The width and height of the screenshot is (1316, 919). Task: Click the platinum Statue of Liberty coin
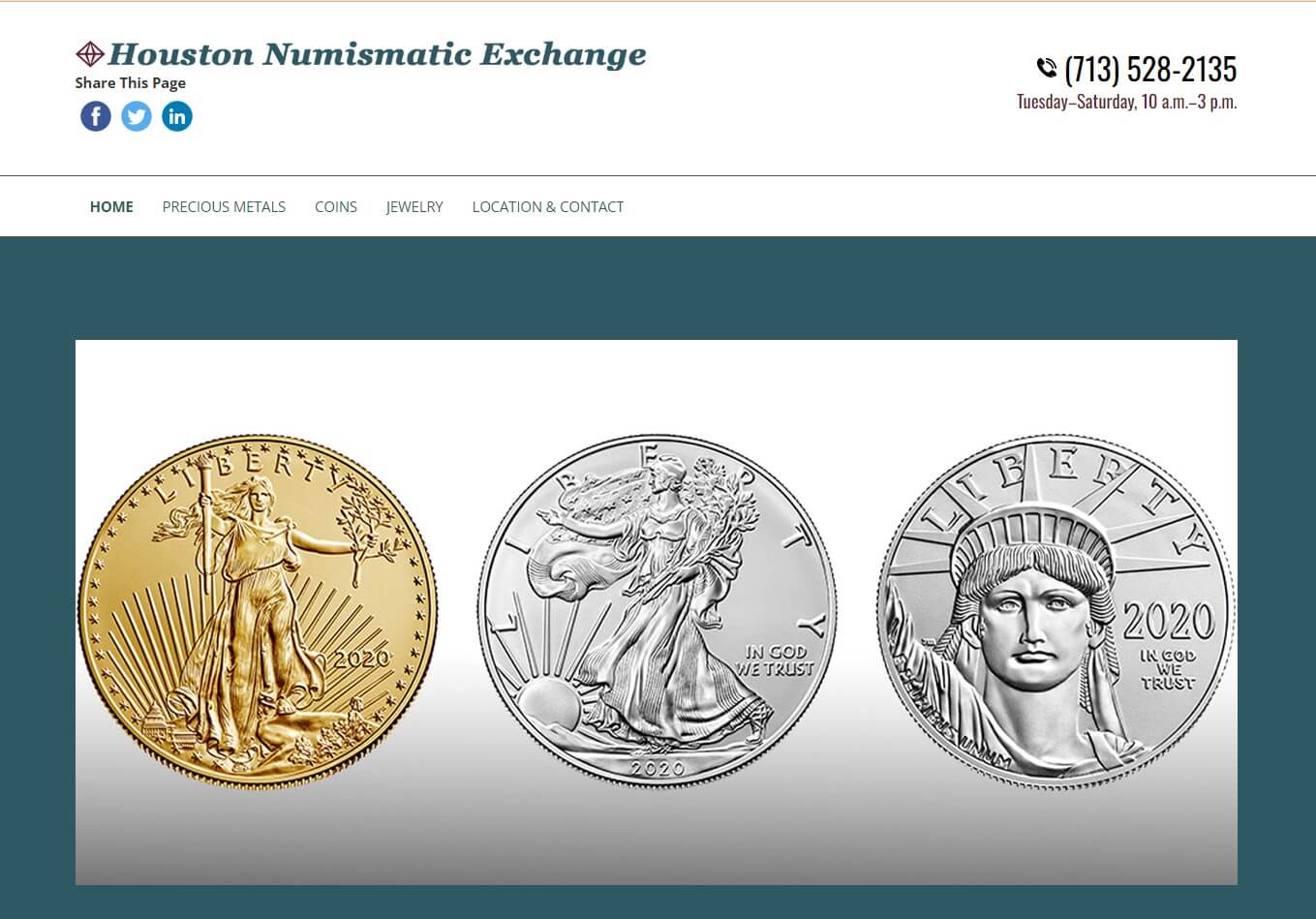(x=1056, y=611)
